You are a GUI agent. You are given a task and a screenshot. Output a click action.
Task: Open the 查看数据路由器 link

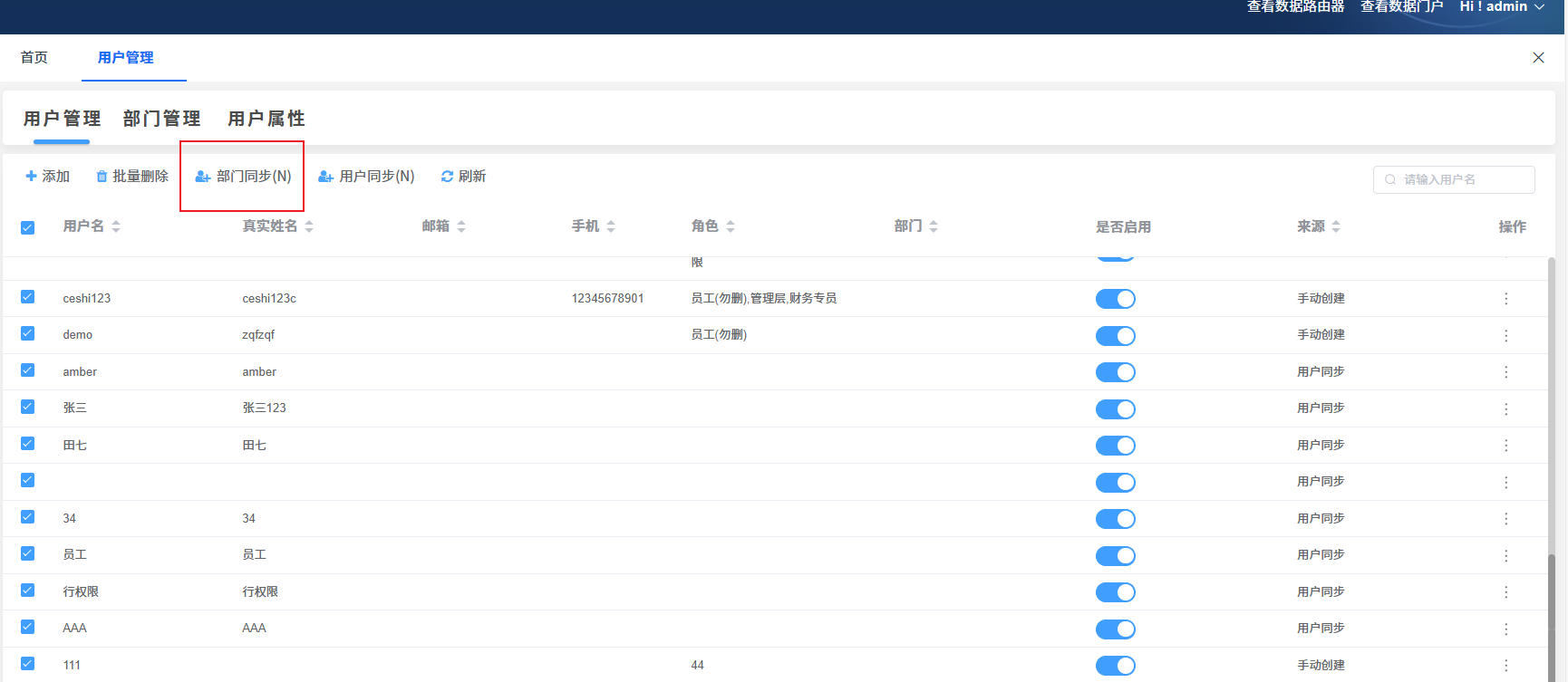click(x=1295, y=7)
